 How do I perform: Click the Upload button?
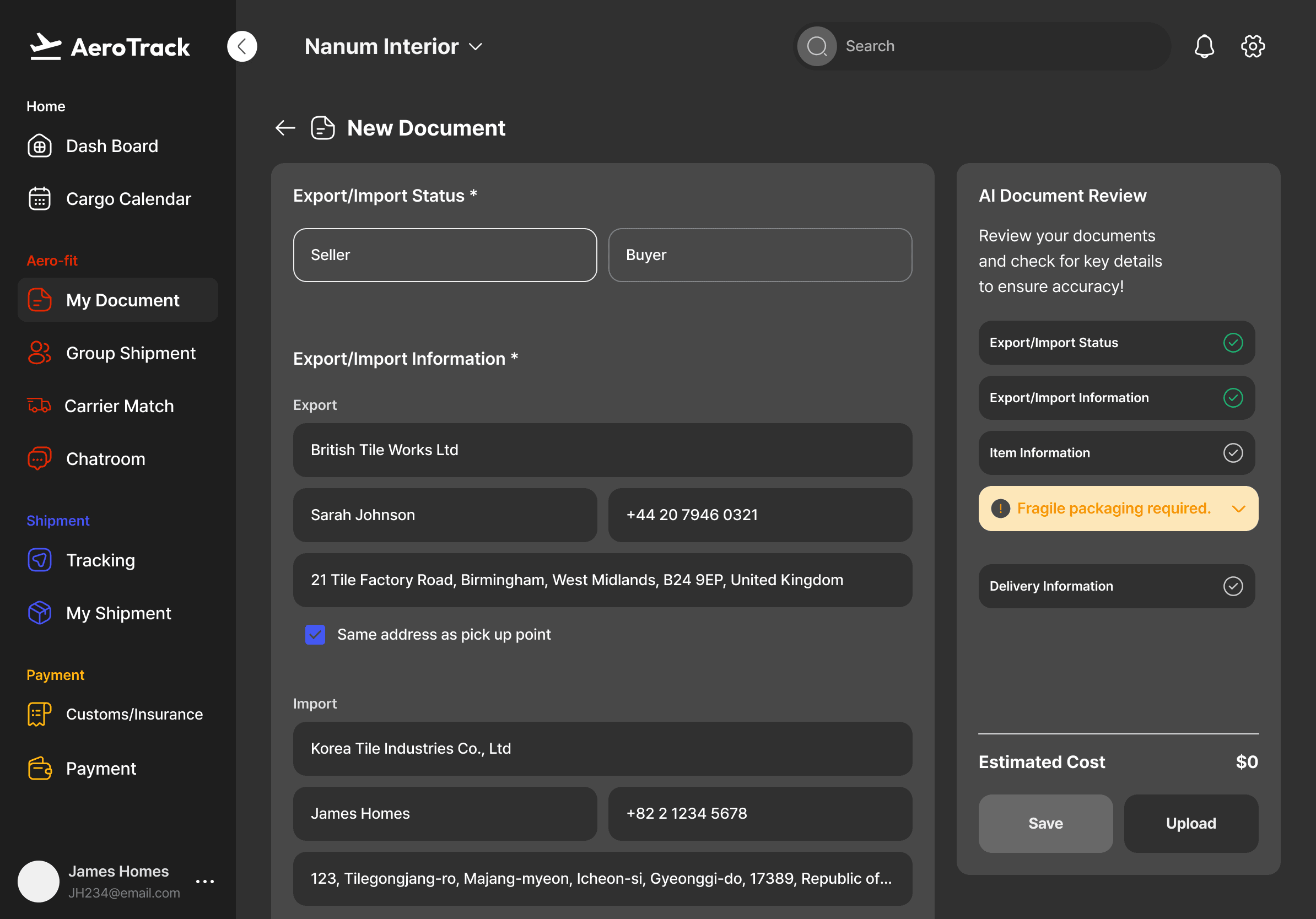point(1190,823)
